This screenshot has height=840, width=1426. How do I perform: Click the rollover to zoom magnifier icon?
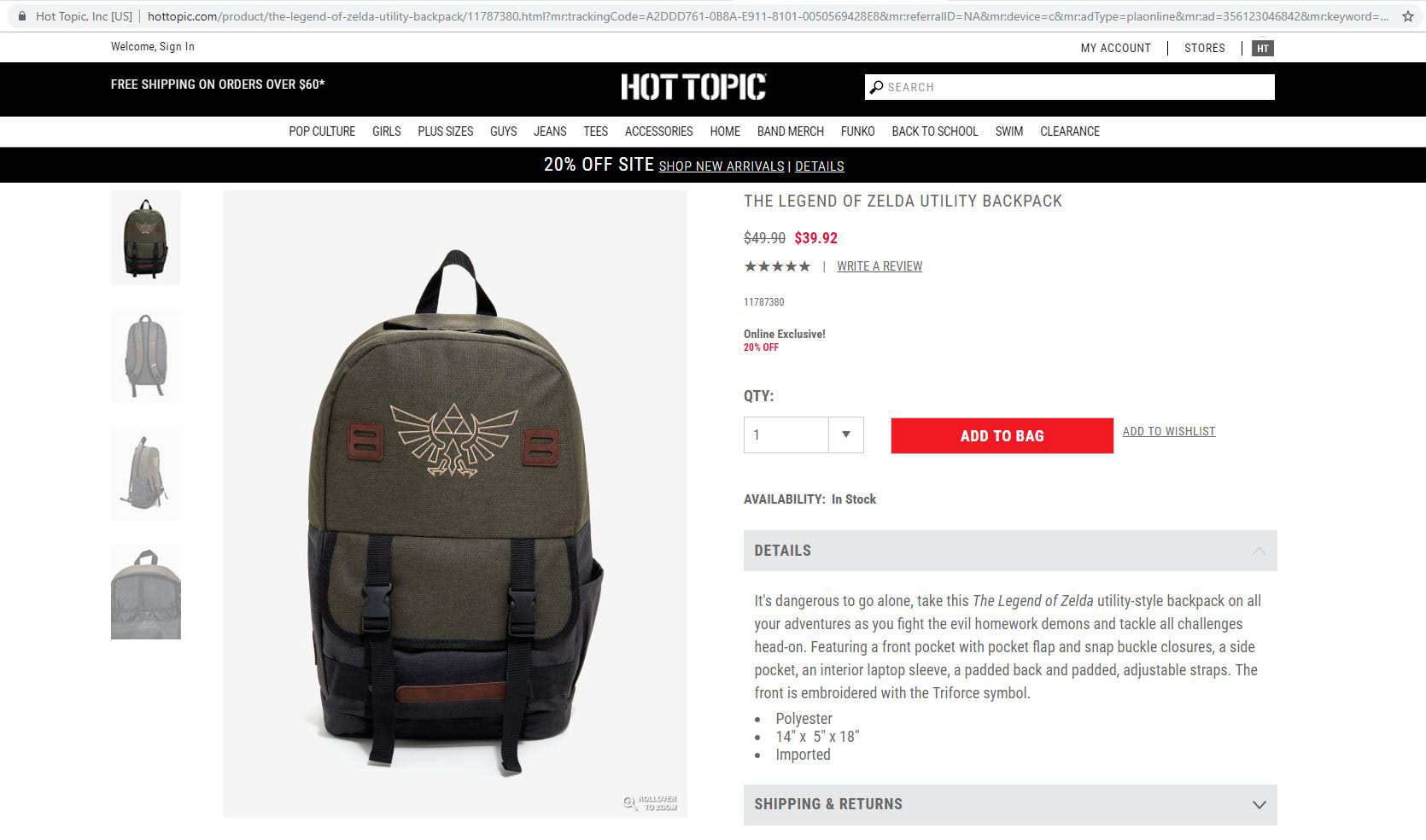630,803
